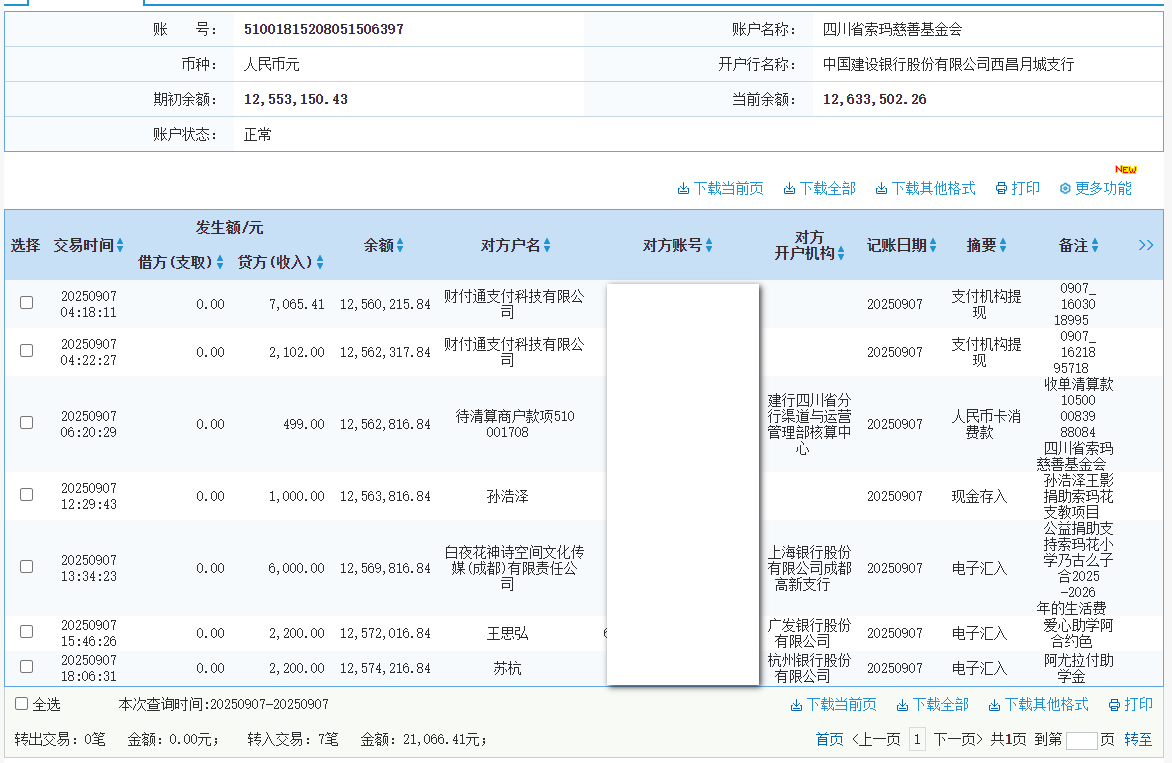Sort by 贷方(收入) amount

pos(320,263)
